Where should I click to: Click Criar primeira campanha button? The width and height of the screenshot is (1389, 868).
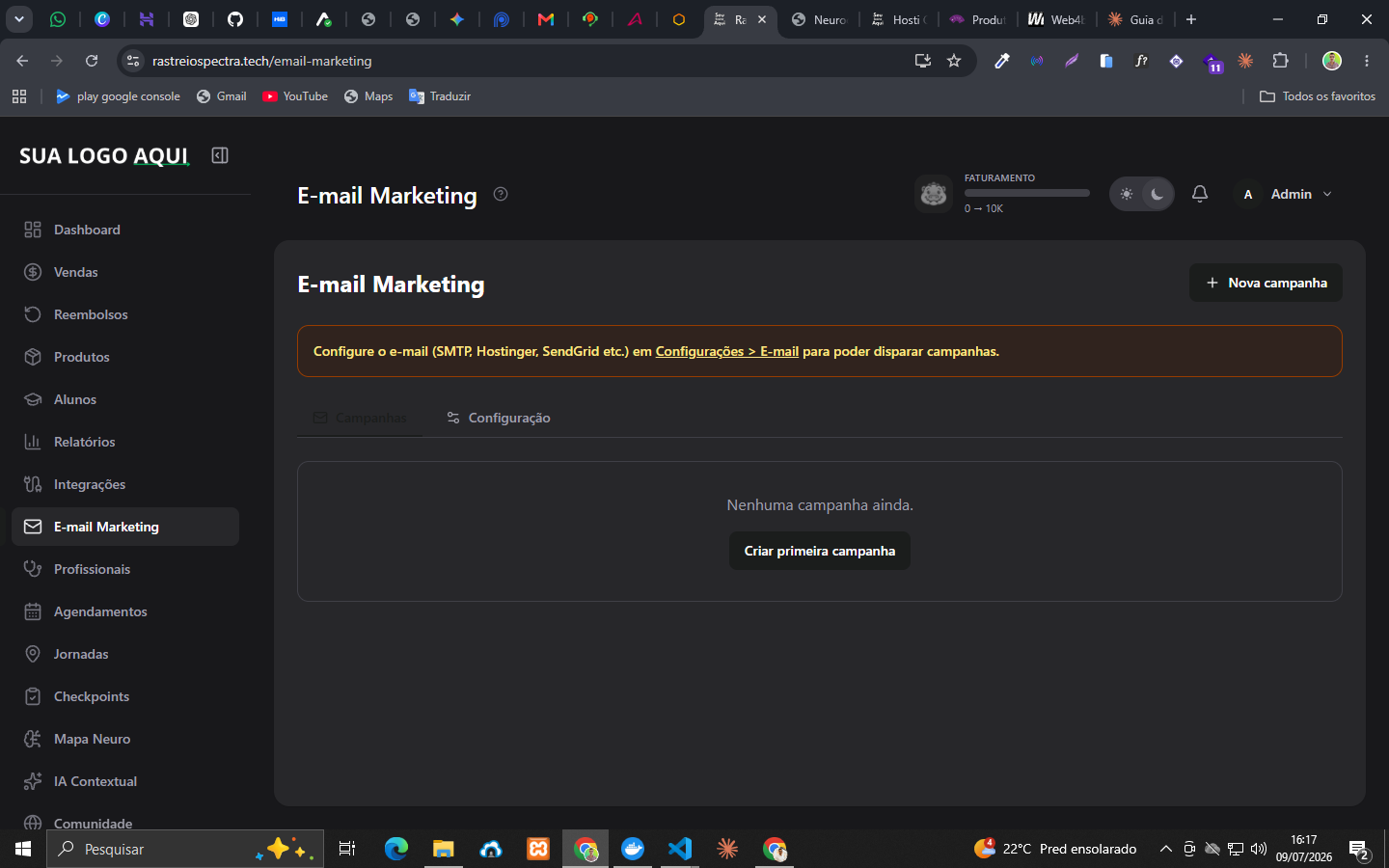click(820, 551)
